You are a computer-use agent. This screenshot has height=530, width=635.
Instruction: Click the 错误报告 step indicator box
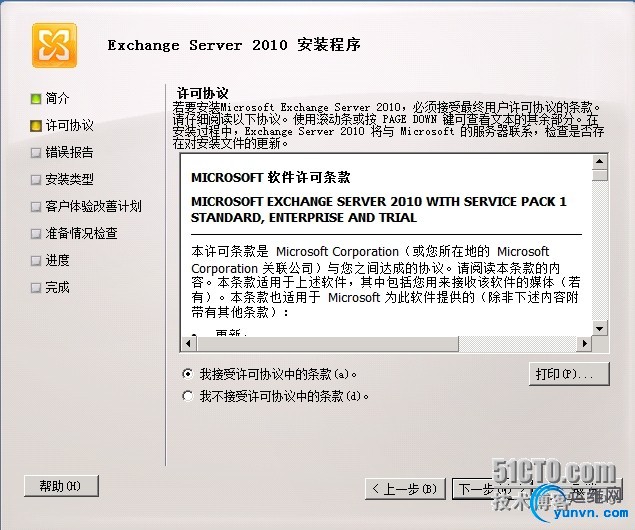click(36, 153)
